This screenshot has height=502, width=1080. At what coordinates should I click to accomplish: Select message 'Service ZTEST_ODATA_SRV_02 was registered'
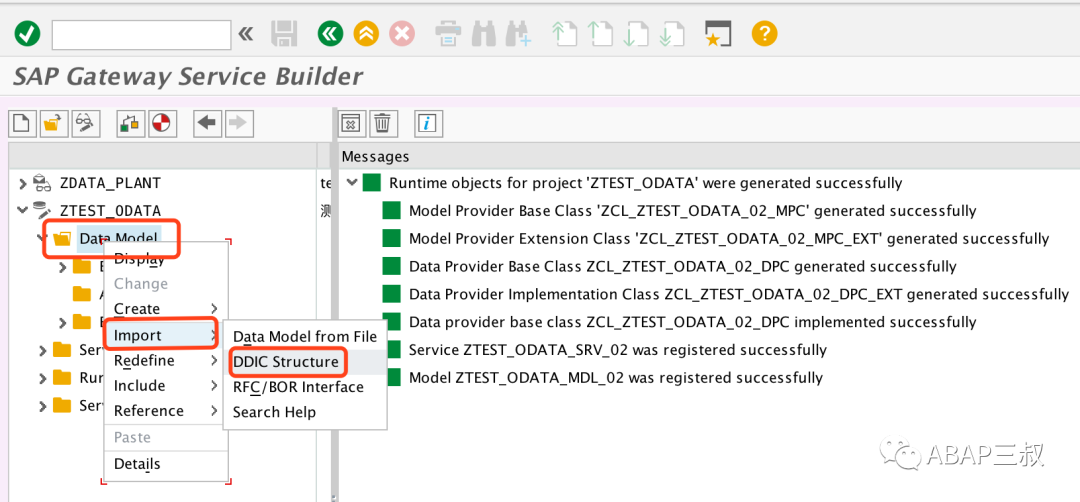click(x=618, y=350)
